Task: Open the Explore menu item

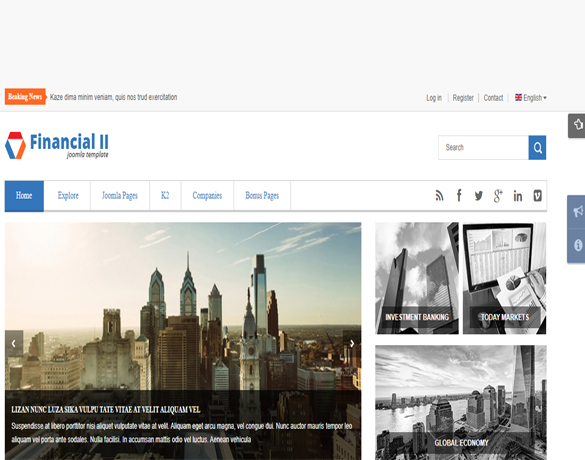Action: pos(68,196)
